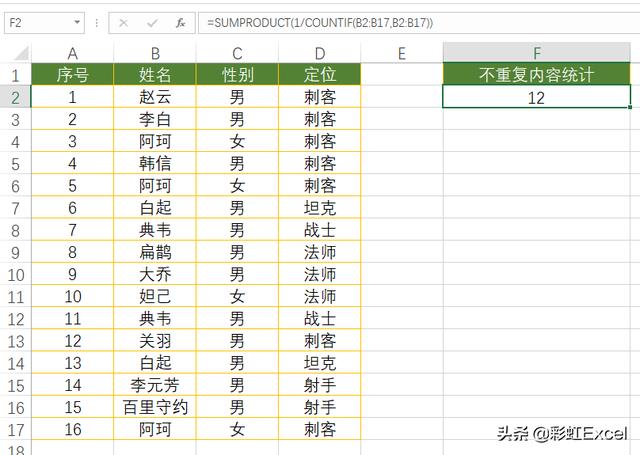Select column E header

coord(402,53)
